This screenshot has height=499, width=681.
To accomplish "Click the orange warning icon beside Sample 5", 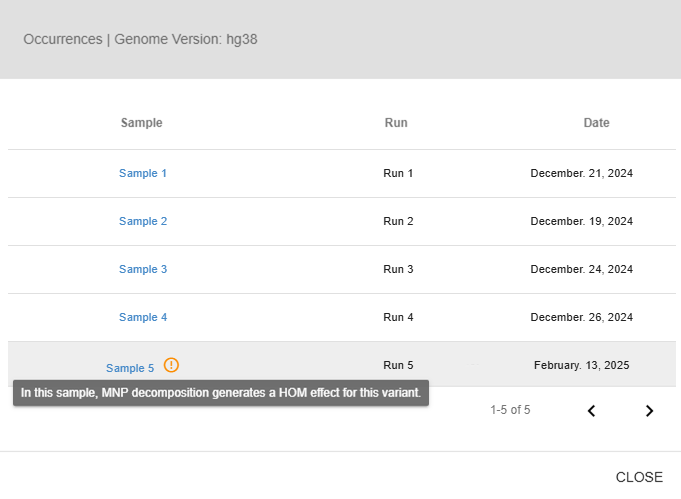I will tap(172, 365).
